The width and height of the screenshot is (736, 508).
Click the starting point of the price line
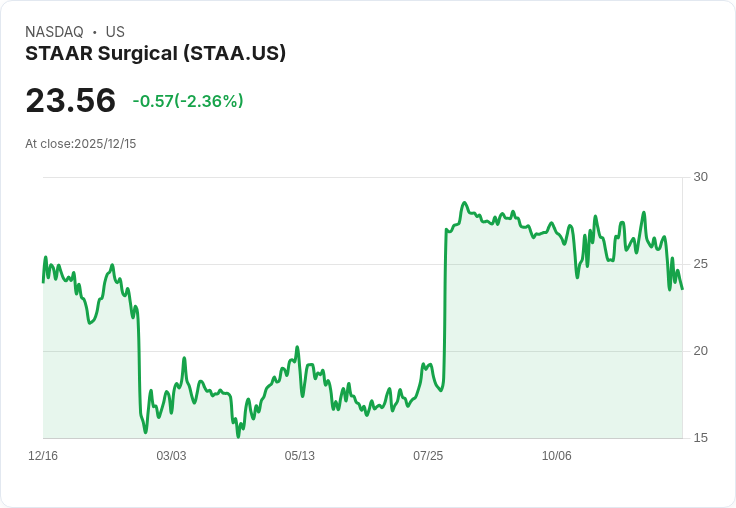click(x=43, y=282)
